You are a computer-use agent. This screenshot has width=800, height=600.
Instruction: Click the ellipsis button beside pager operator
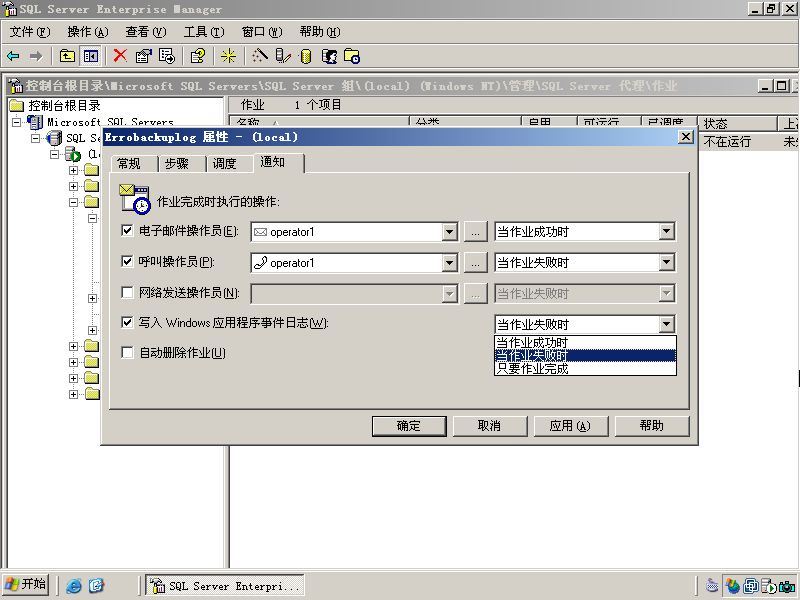(x=476, y=263)
